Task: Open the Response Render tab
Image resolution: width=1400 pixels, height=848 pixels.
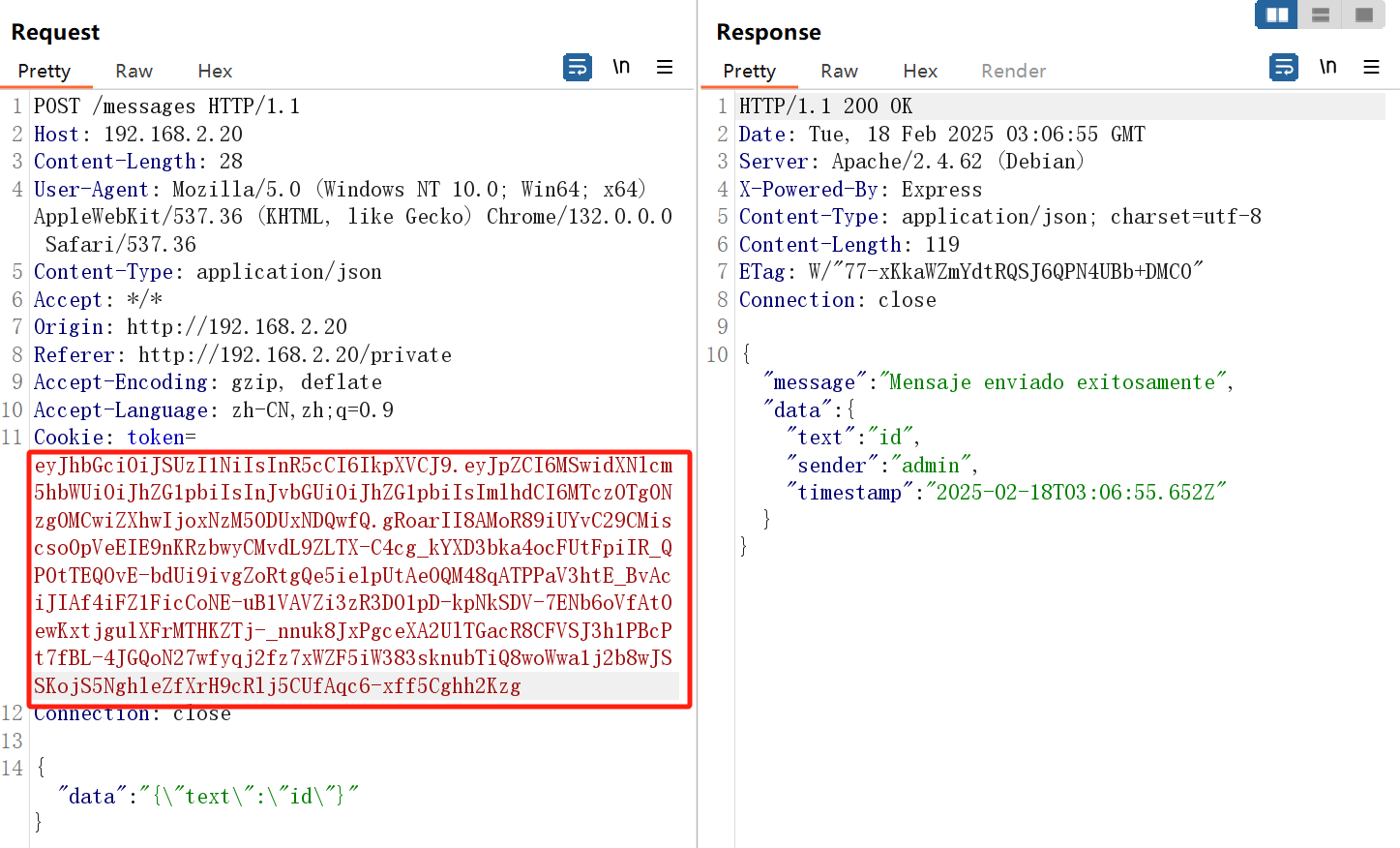Action: pos(1013,71)
